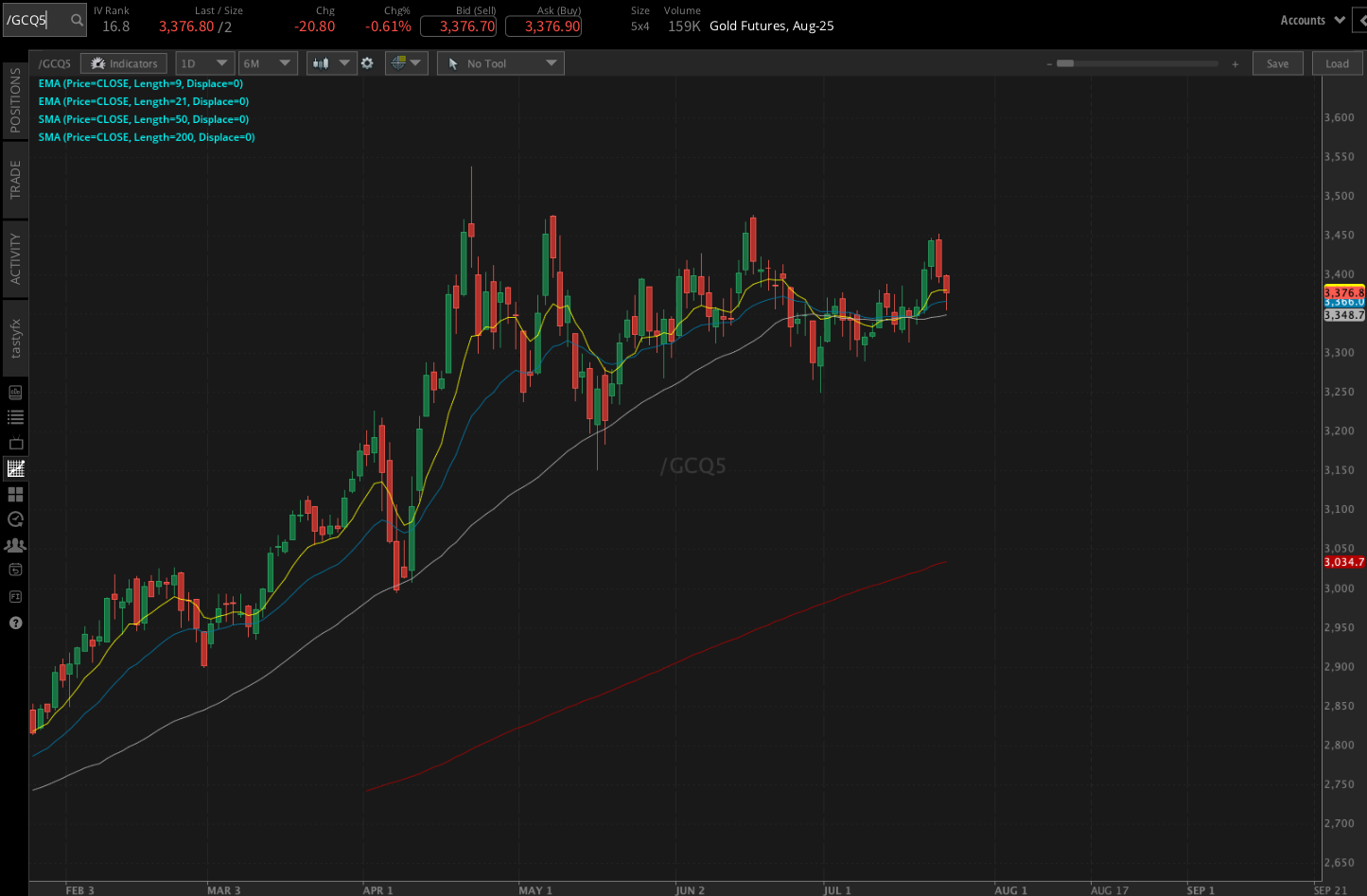Image resolution: width=1367 pixels, height=896 pixels.
Task: Open the help question mark icon
Action: click(x=15, y=623)
